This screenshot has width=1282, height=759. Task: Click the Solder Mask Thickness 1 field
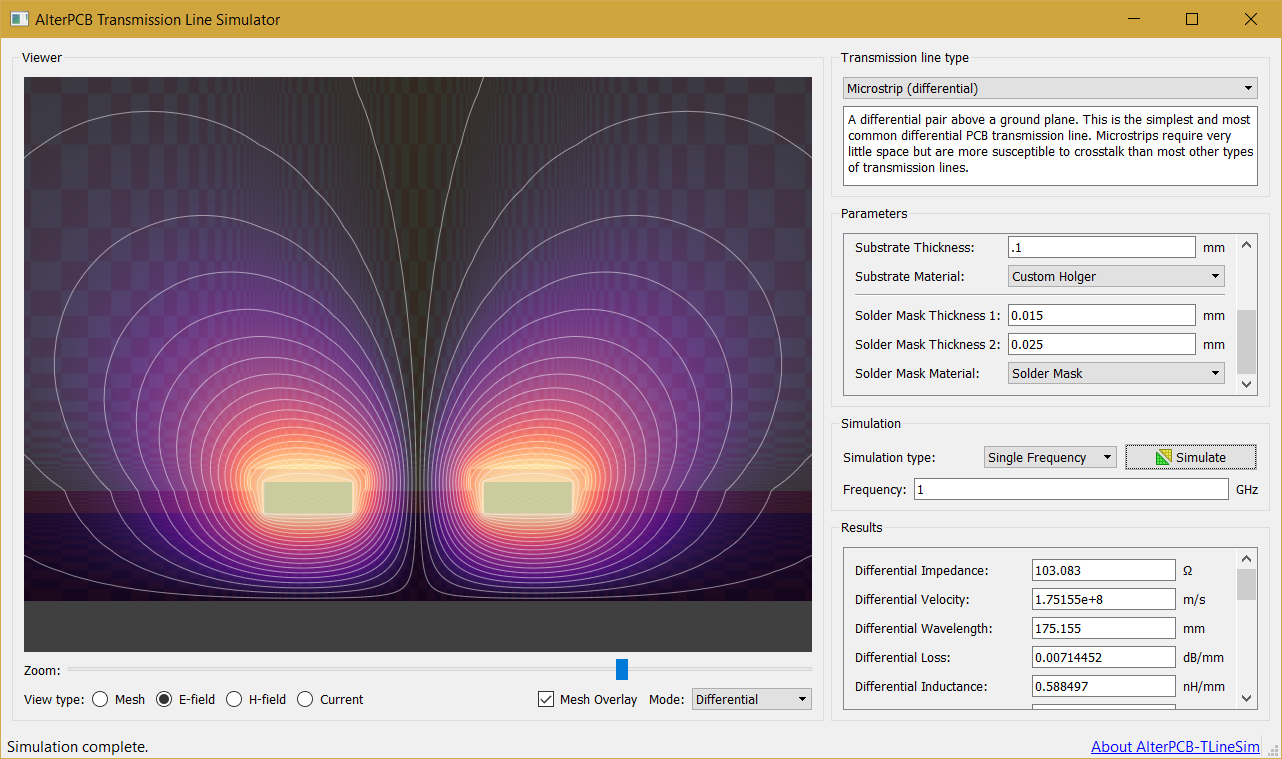click(1102, 315)
